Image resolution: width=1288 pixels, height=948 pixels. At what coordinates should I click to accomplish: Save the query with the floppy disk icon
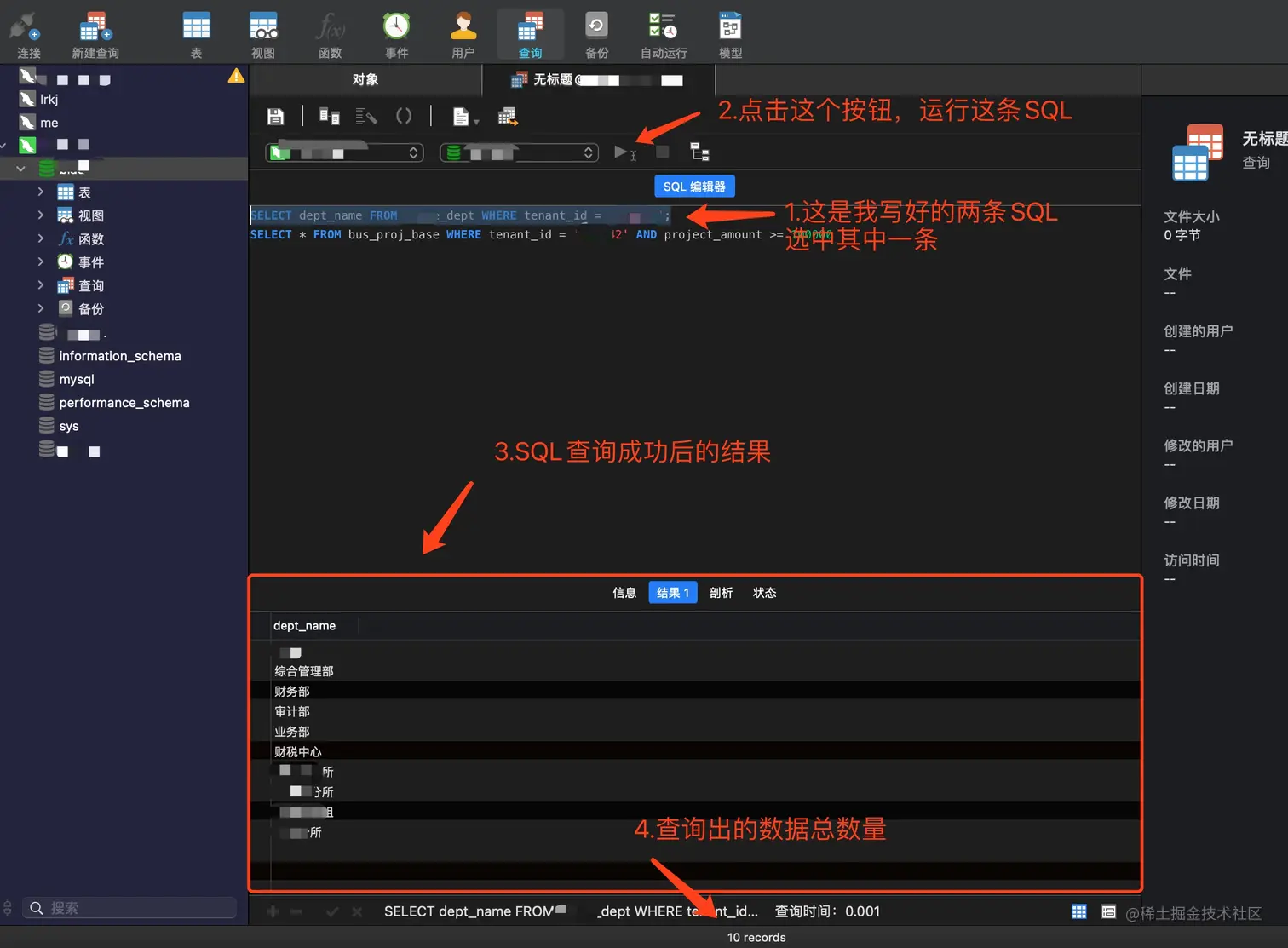(275, 116)
